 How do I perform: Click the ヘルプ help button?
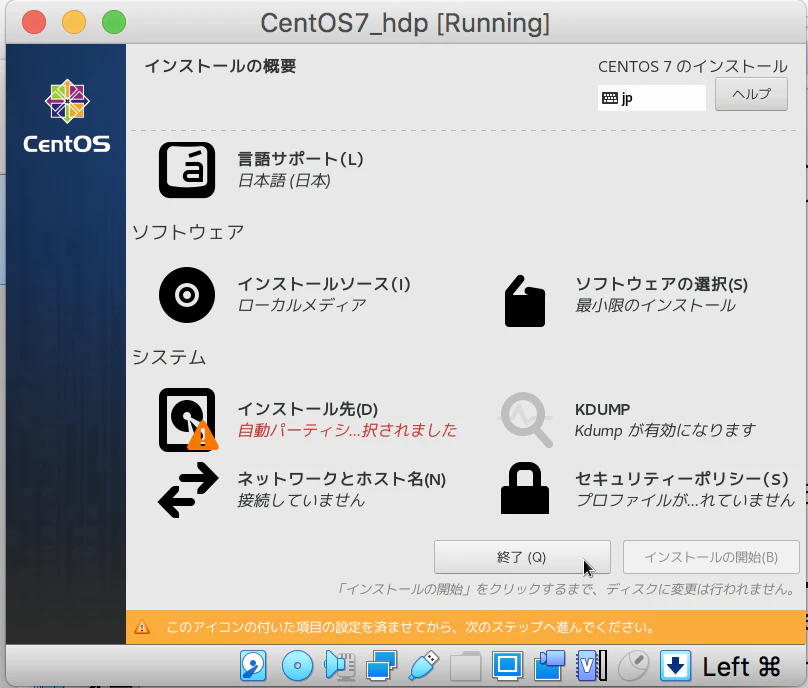click(751, 94)
